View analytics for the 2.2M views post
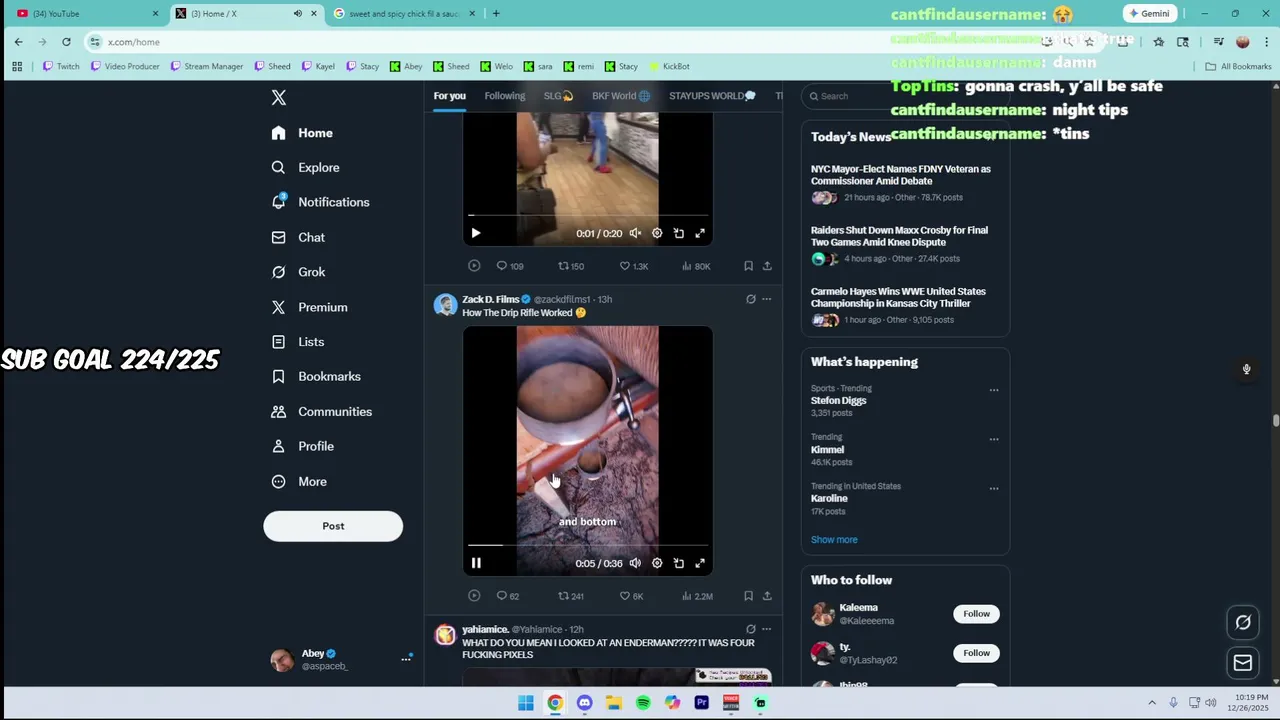Viewport: 1280px width, 720px height. pyautogui.click(x=697, y=596)
